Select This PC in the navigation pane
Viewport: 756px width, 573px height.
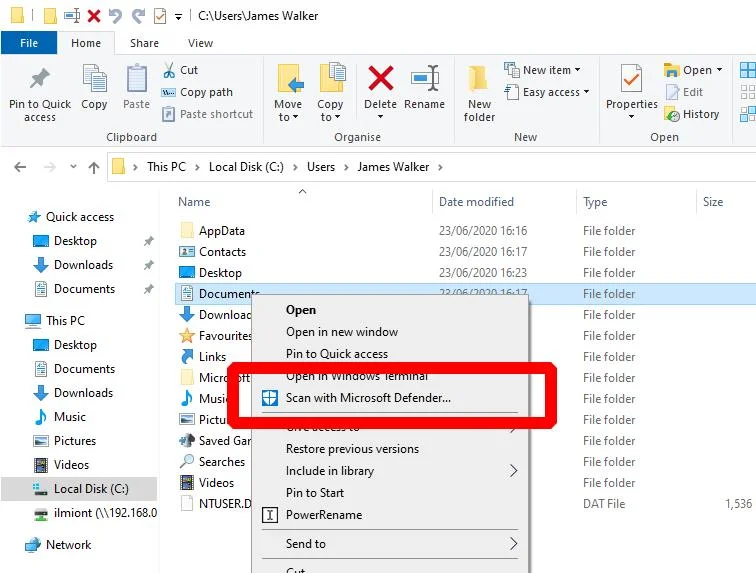click(x=65, y=321)
